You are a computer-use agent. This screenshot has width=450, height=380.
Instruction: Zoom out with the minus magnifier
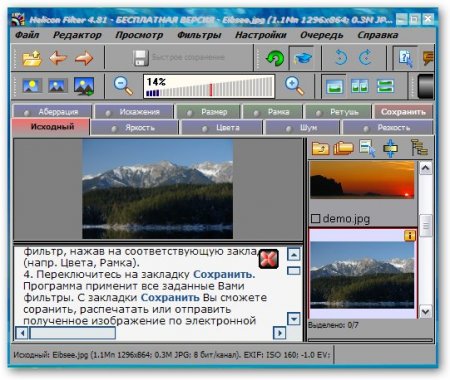123,86
